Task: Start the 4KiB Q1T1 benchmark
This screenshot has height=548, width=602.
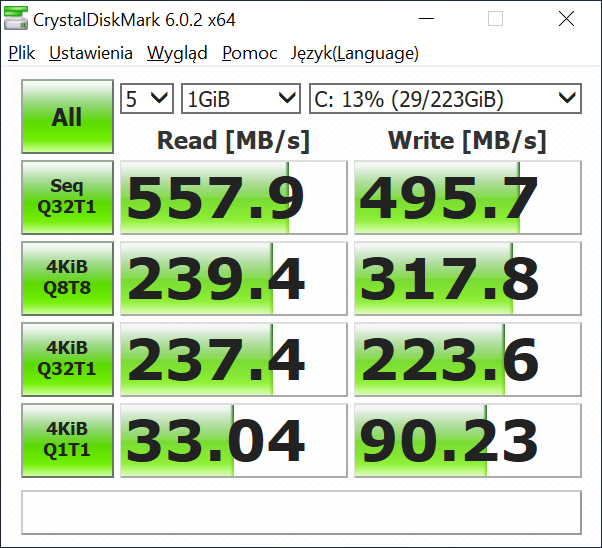Action: [x=67, y=439]
